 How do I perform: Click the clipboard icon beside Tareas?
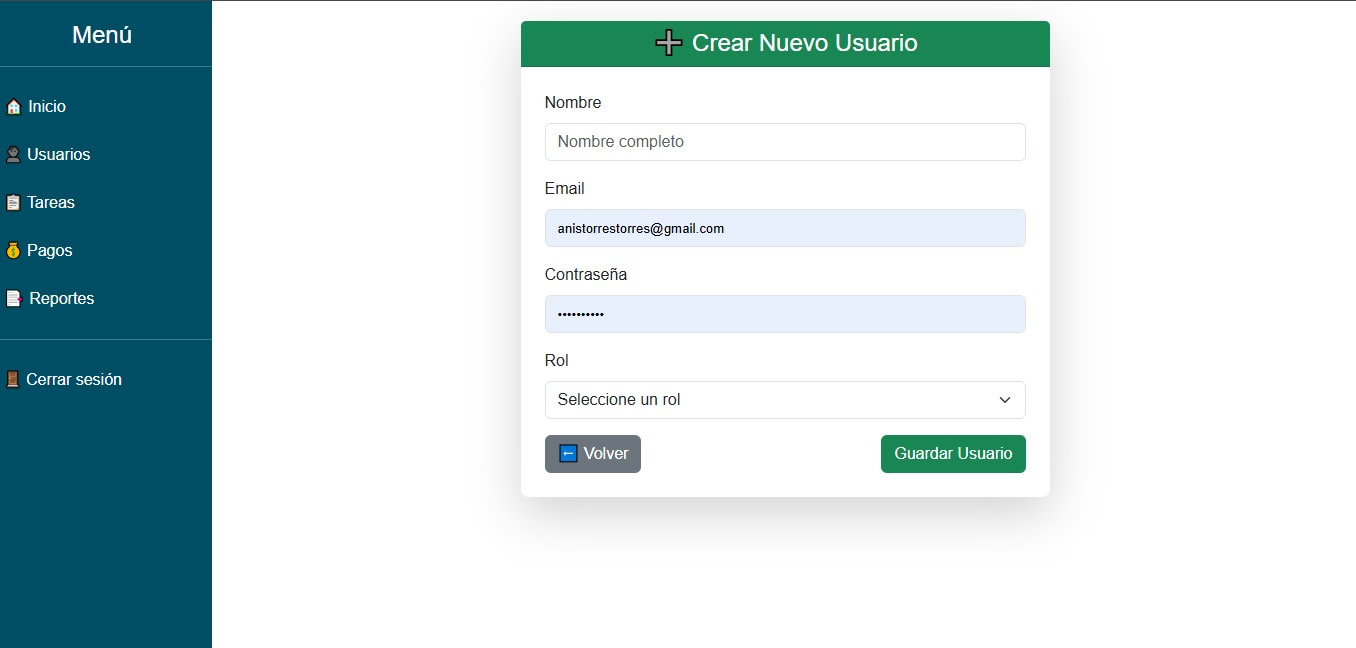click(13, 203)
